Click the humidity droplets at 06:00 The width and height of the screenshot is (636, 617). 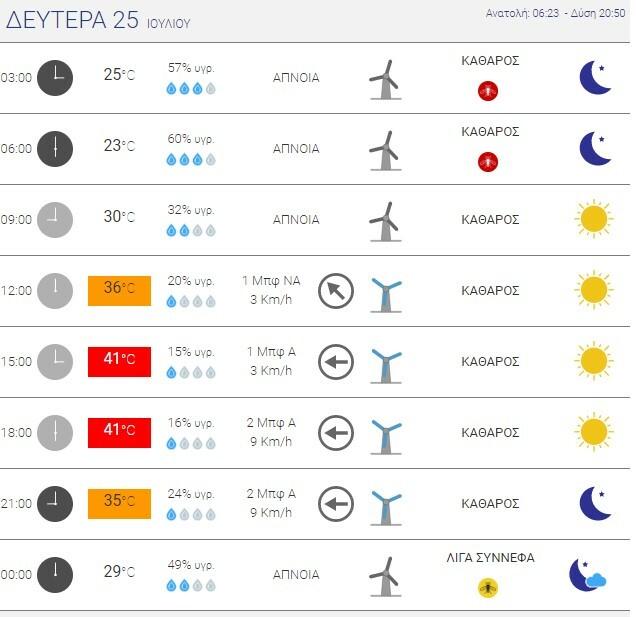tap(191, 159)
